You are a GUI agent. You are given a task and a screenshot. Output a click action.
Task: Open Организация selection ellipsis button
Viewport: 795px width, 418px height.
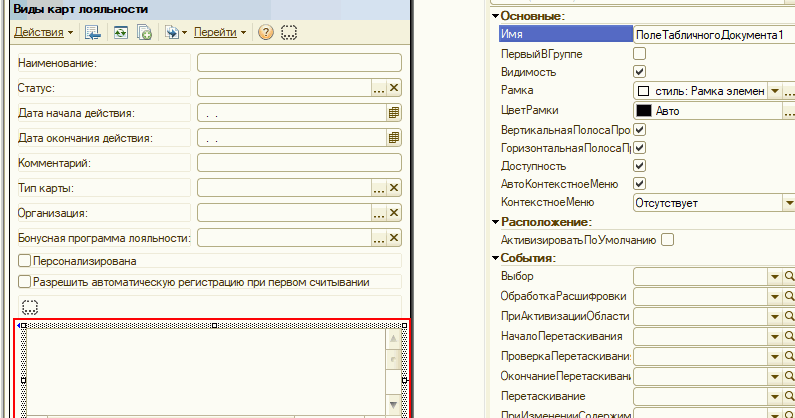pos(379,213)
